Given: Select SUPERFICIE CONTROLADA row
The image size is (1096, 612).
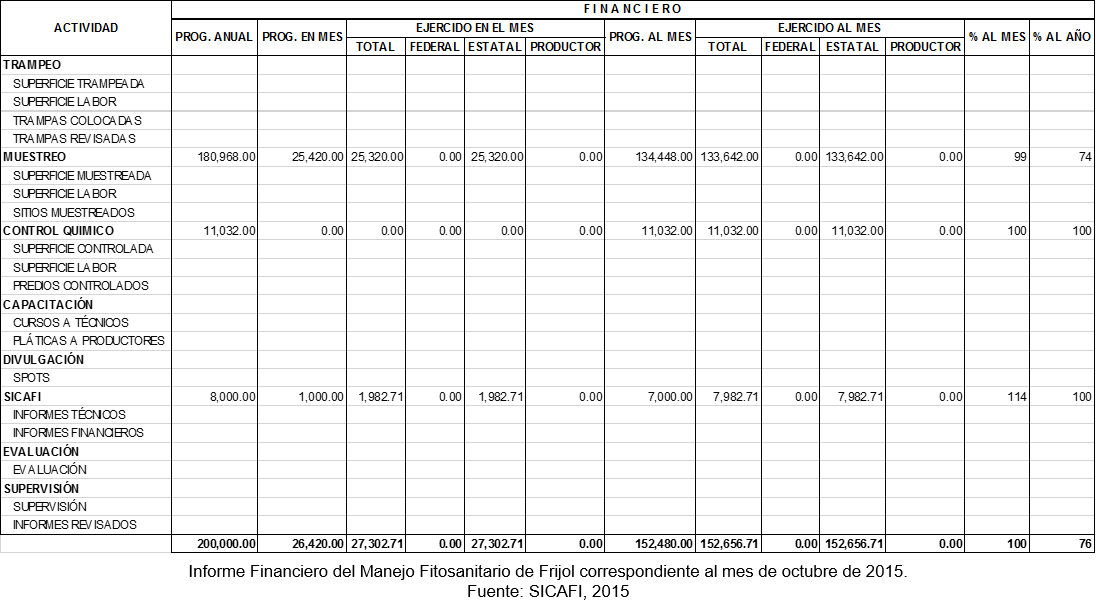Looking at the screenshot, I should click(x=82, y=249).
